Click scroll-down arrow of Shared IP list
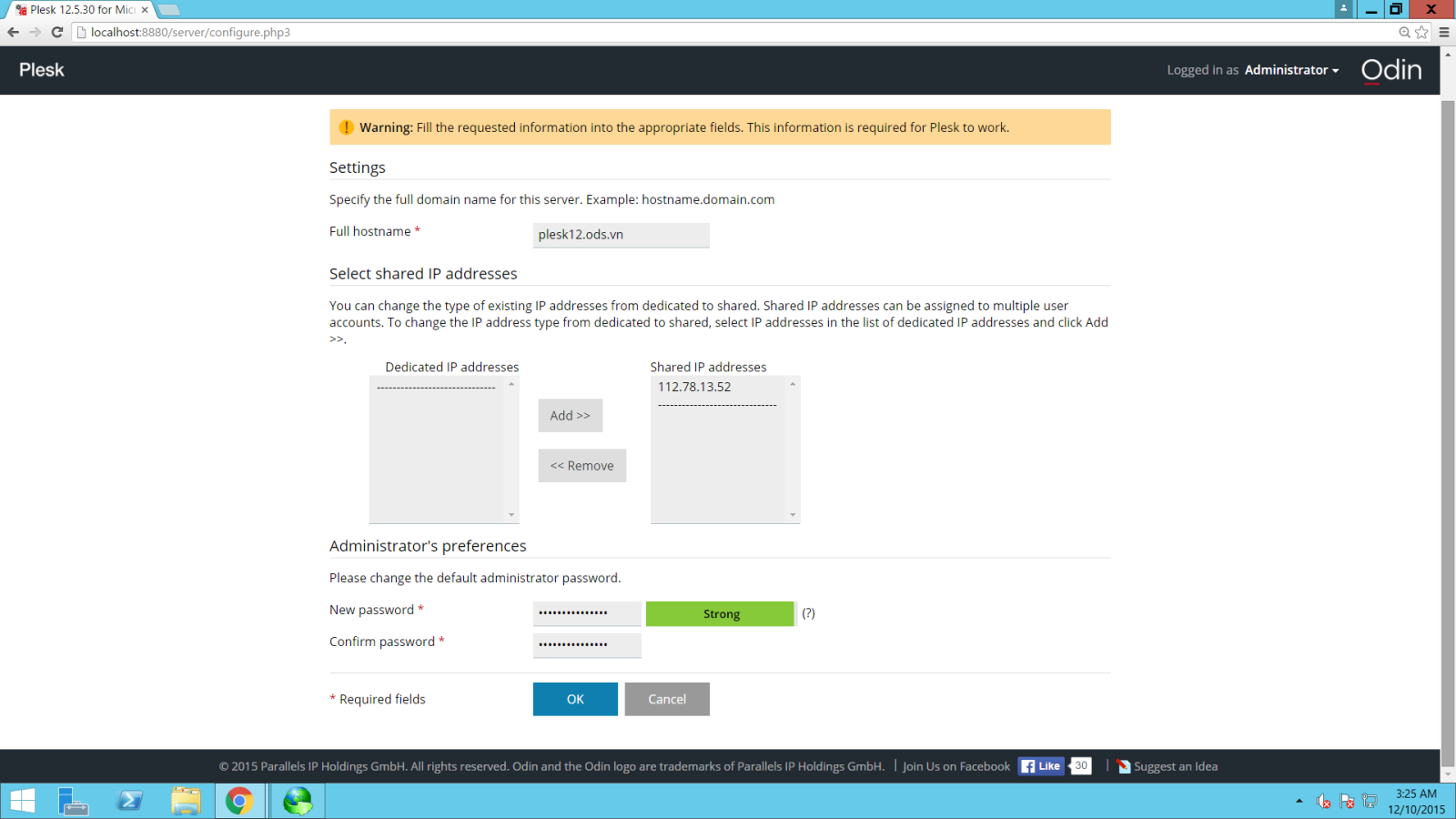The image size is (1456, 819). click(793, 515)
